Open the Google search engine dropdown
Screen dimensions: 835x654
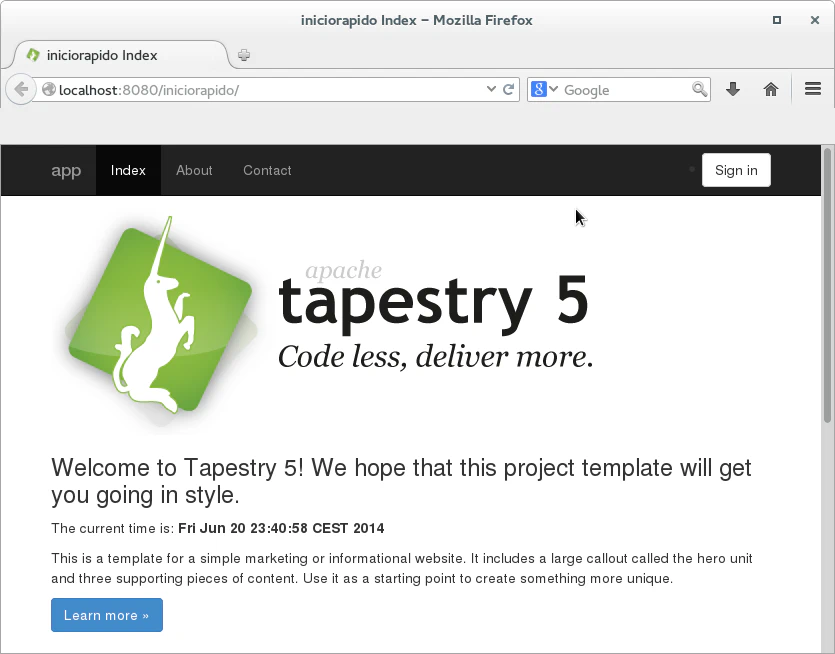[544, 90]
